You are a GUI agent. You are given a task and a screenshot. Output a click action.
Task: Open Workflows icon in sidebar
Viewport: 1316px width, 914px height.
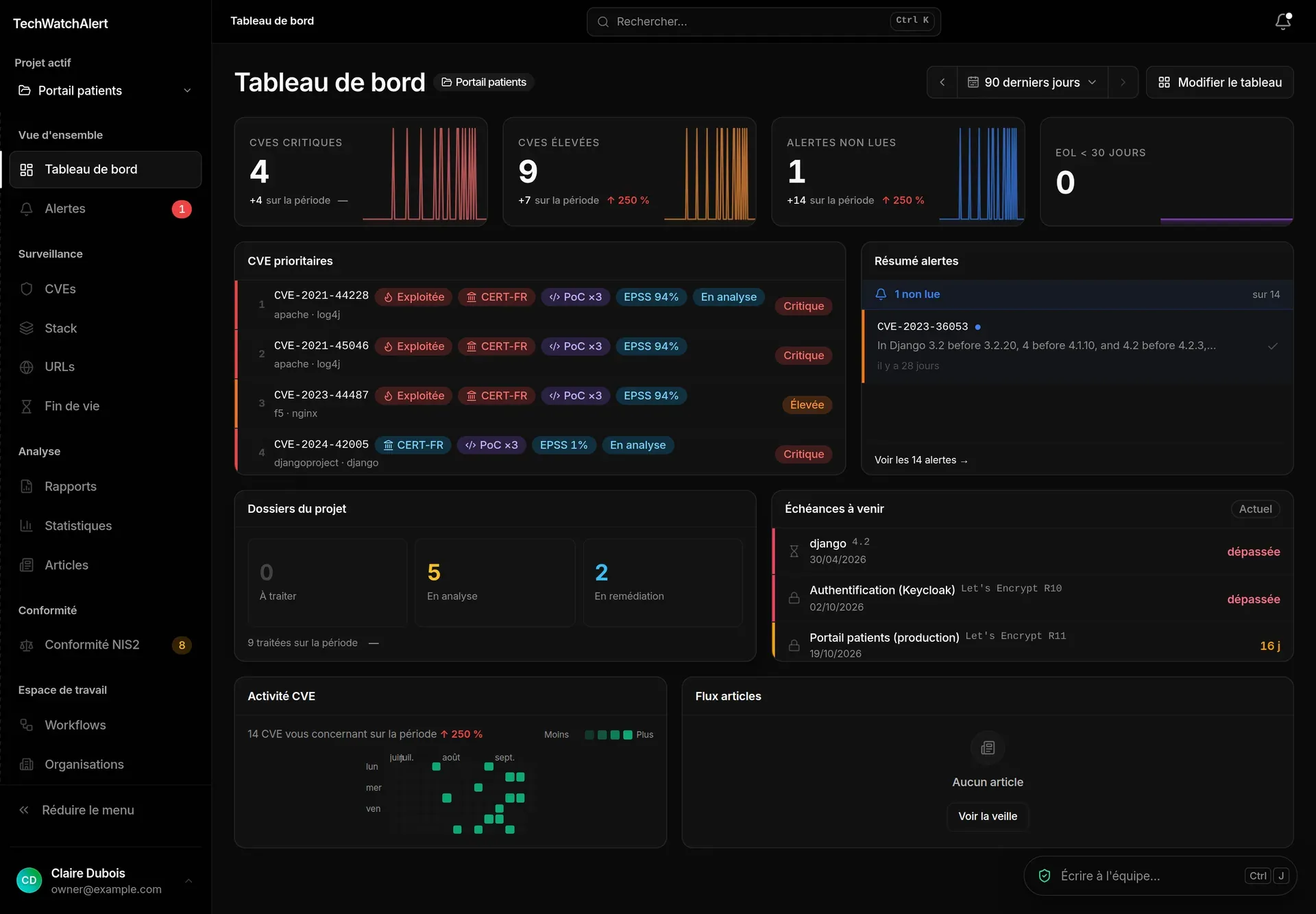point(26,725)
